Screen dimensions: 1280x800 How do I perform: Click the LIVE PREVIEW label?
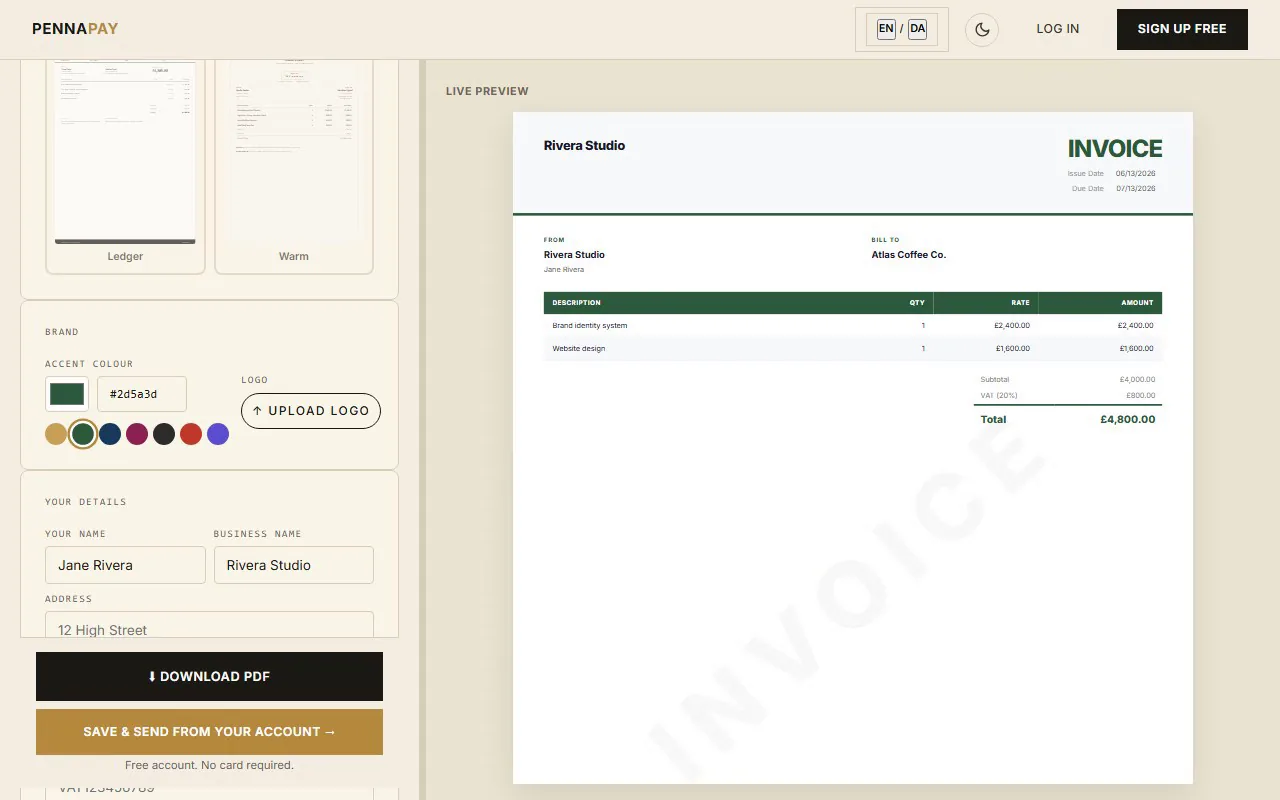487,91
